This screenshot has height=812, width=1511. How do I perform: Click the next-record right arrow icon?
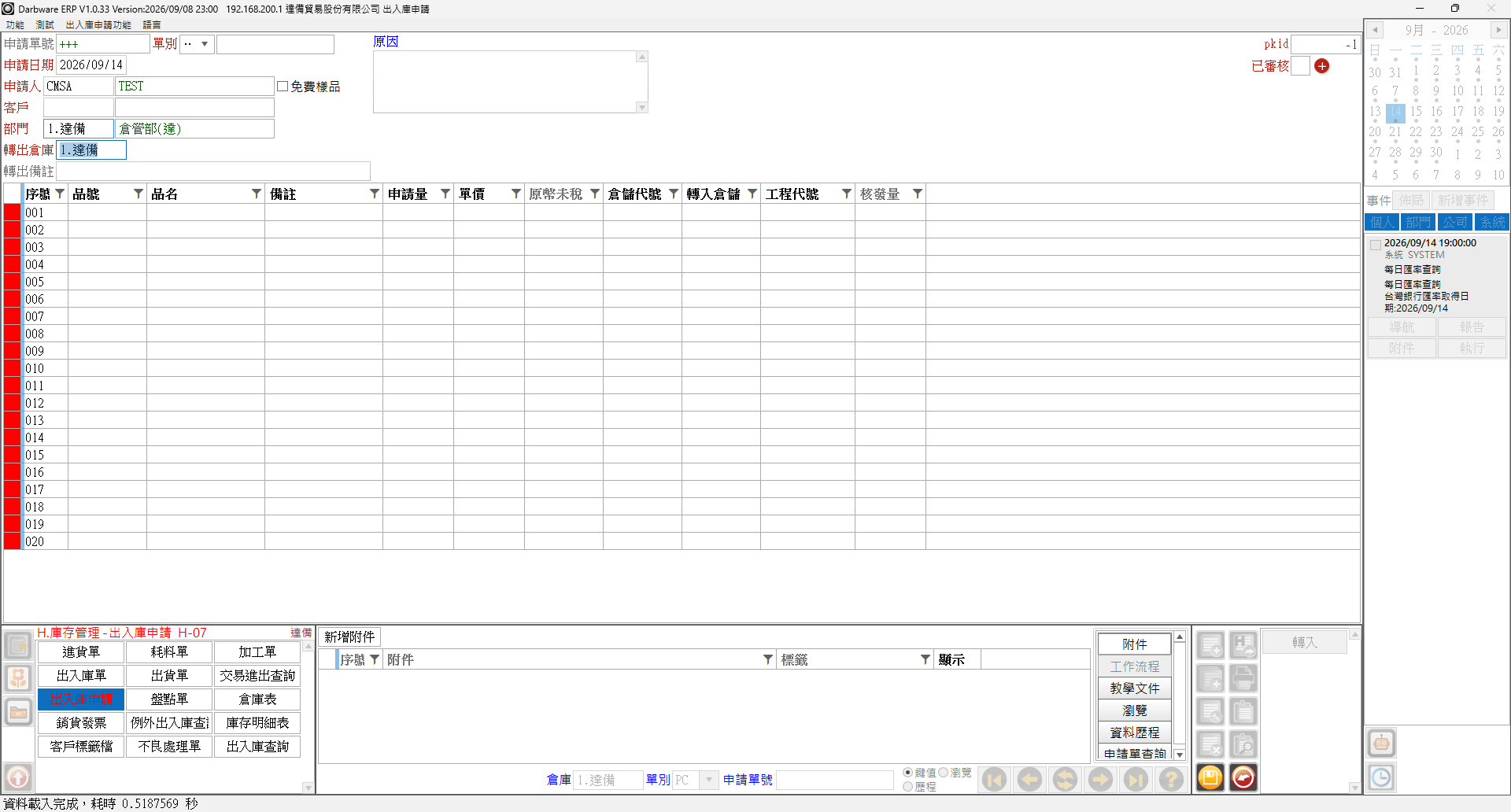coord(1100,779)
